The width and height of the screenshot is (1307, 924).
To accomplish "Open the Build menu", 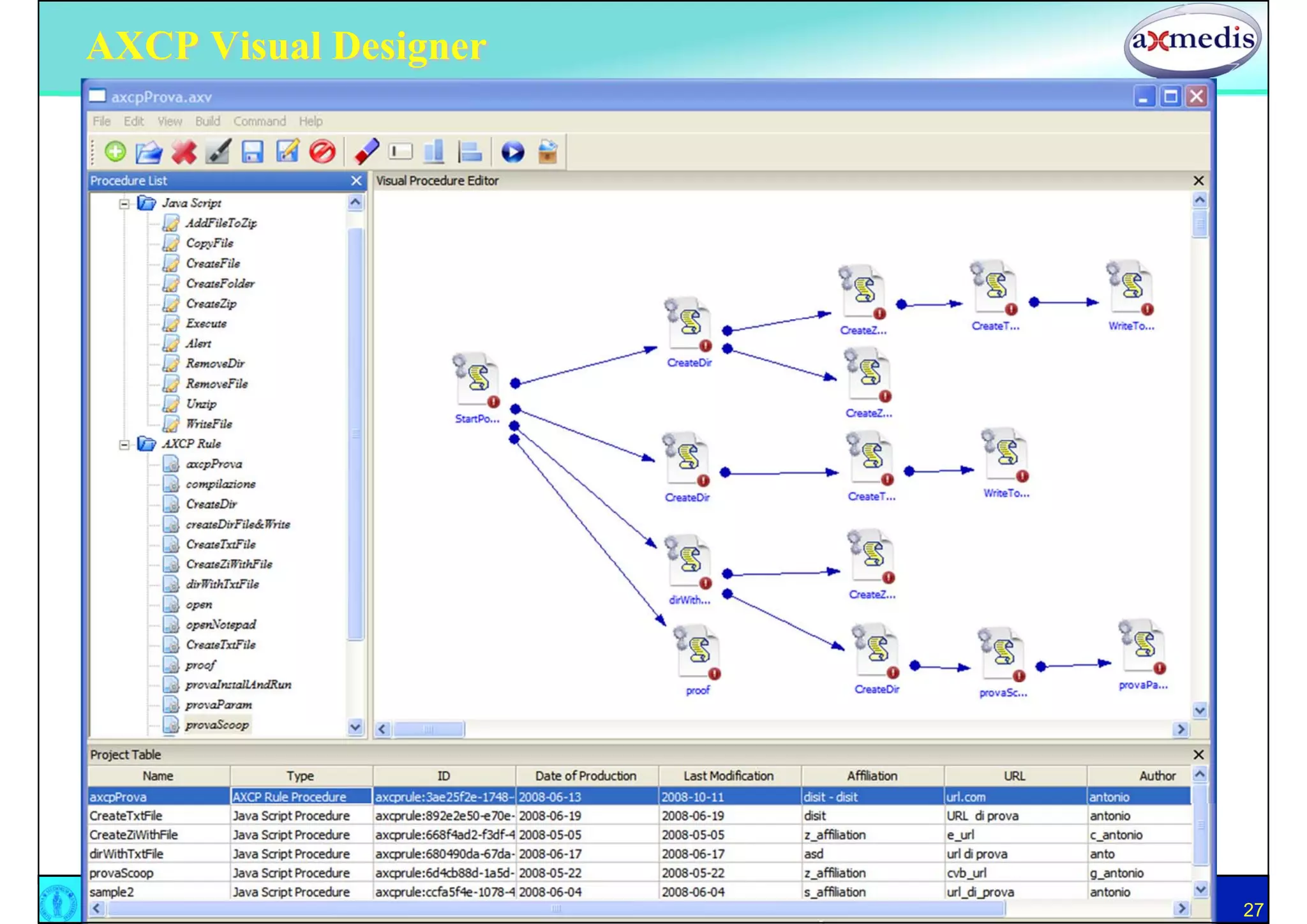I will (x=207, y=121).
